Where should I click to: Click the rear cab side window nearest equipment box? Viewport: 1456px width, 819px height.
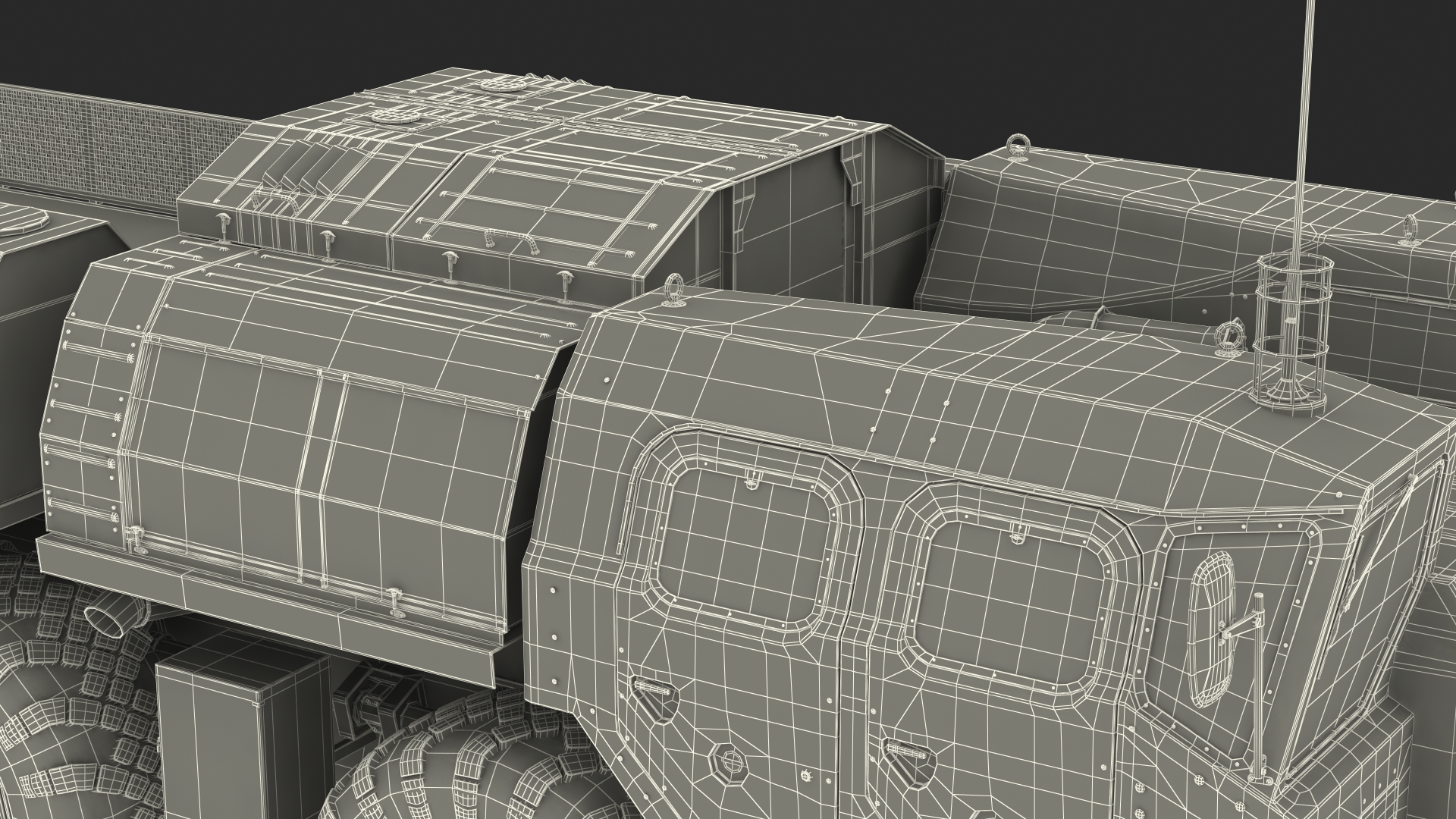744,543
